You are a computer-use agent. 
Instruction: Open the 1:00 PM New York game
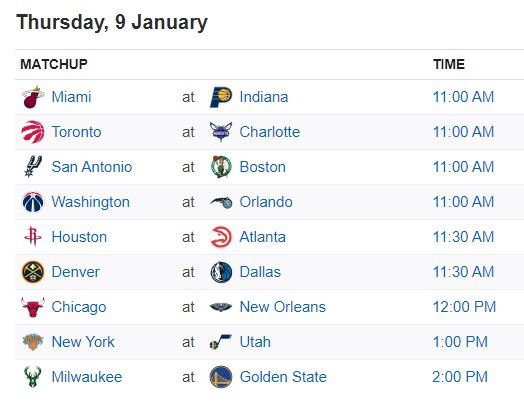point(460,342)
